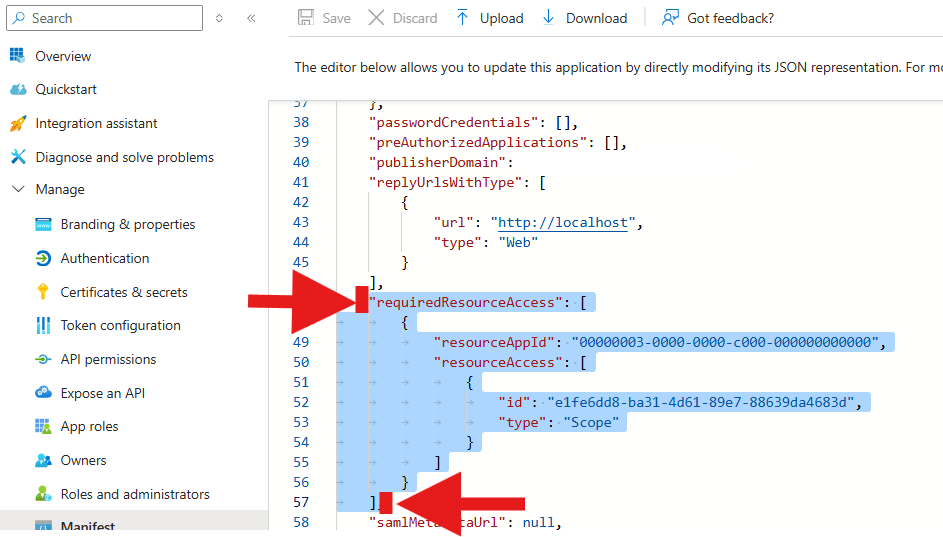This screenshot has width=943, height=537.
Task: Select Branding & properties in sidebar
Action: [x=127, y=224]
